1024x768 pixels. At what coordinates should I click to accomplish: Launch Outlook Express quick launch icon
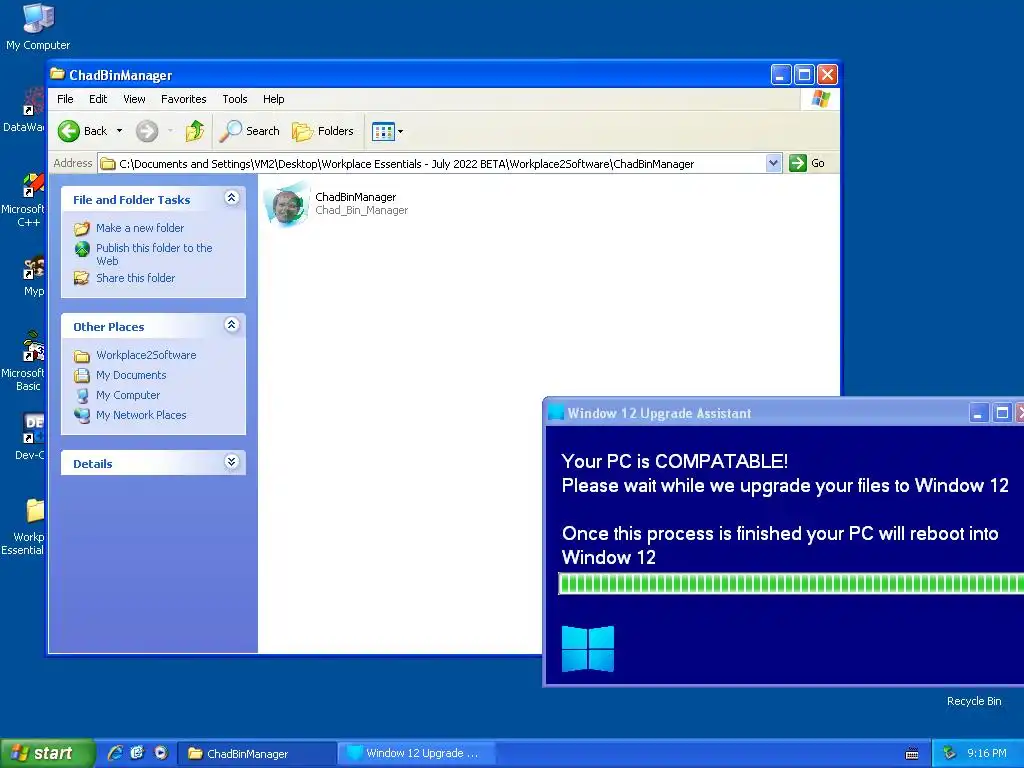[x=137, y=753]
